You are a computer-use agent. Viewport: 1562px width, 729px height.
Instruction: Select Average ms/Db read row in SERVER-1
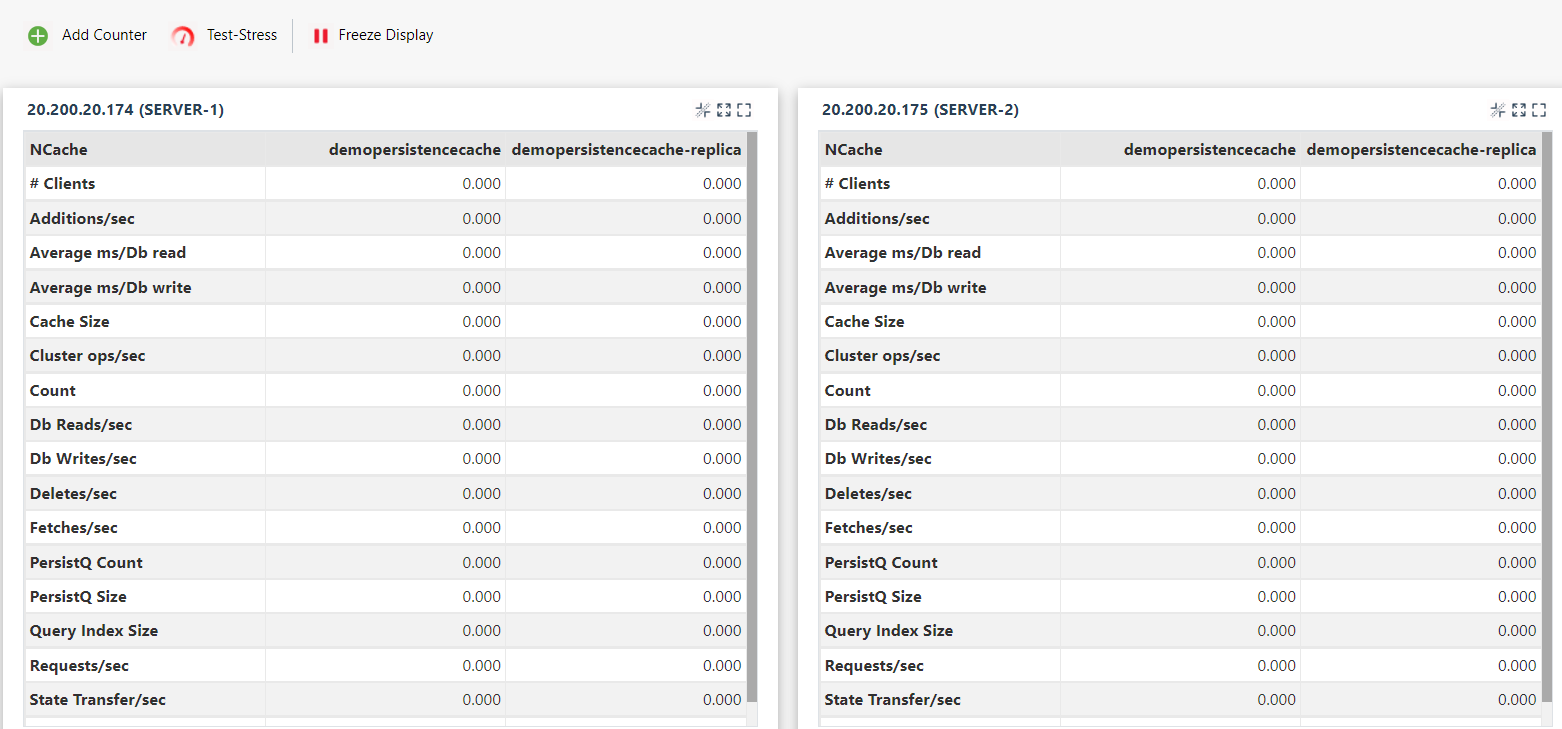pos(386,253)
